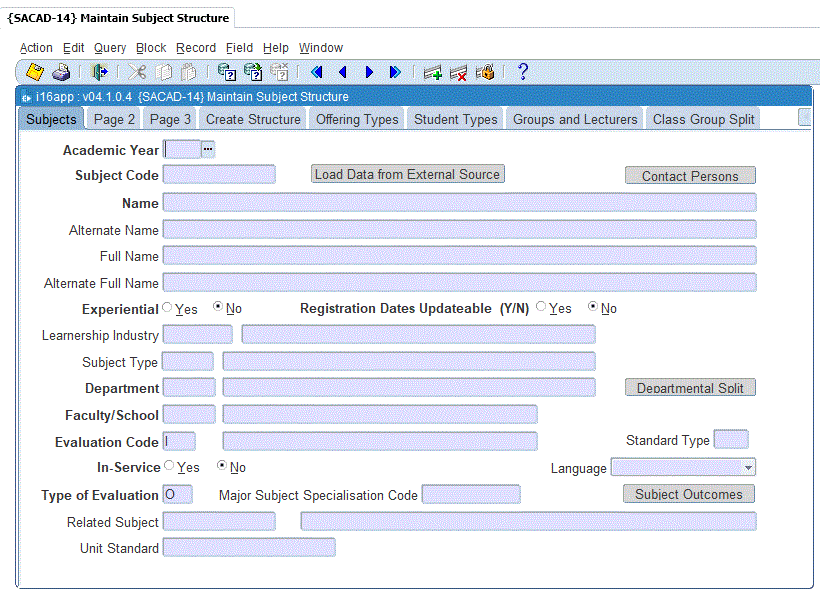Click the Contact Persons button
822x592 pixels.
(690, 176)
